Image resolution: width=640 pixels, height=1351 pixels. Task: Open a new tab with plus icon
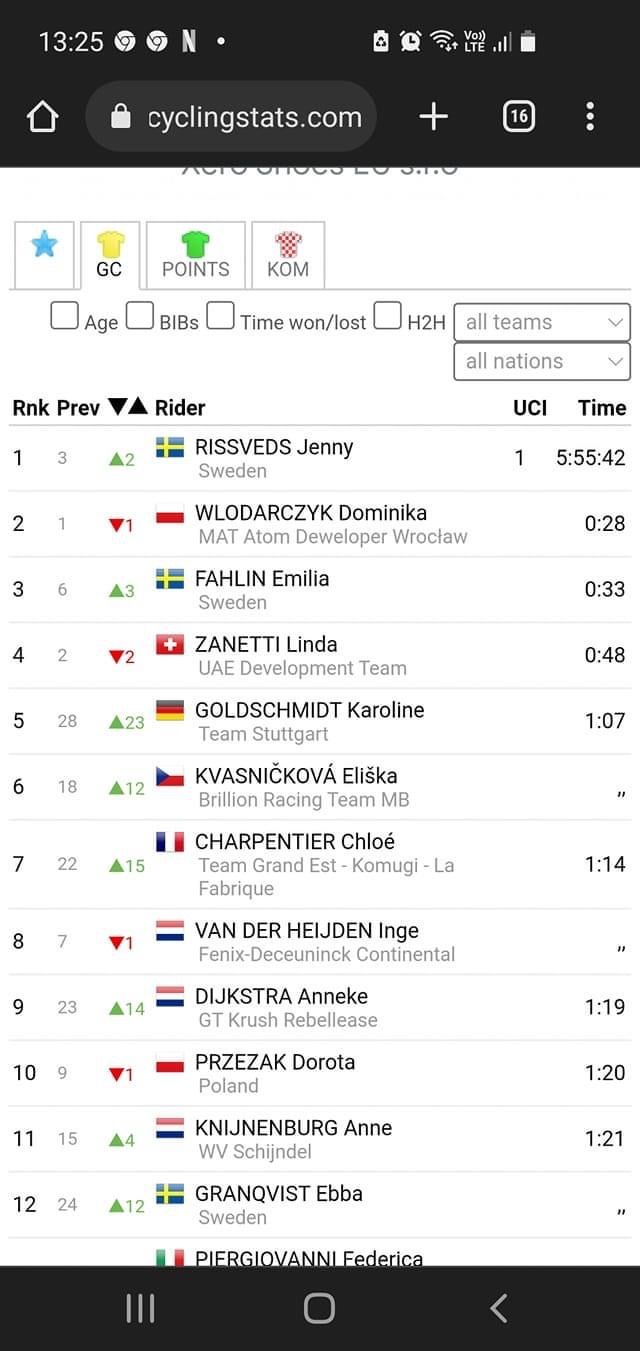coord(433,117)
